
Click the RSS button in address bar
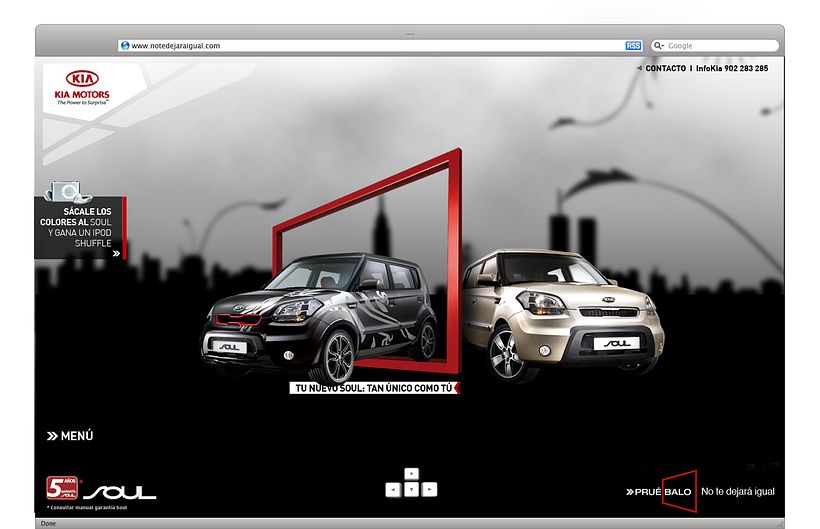(633, 45)
